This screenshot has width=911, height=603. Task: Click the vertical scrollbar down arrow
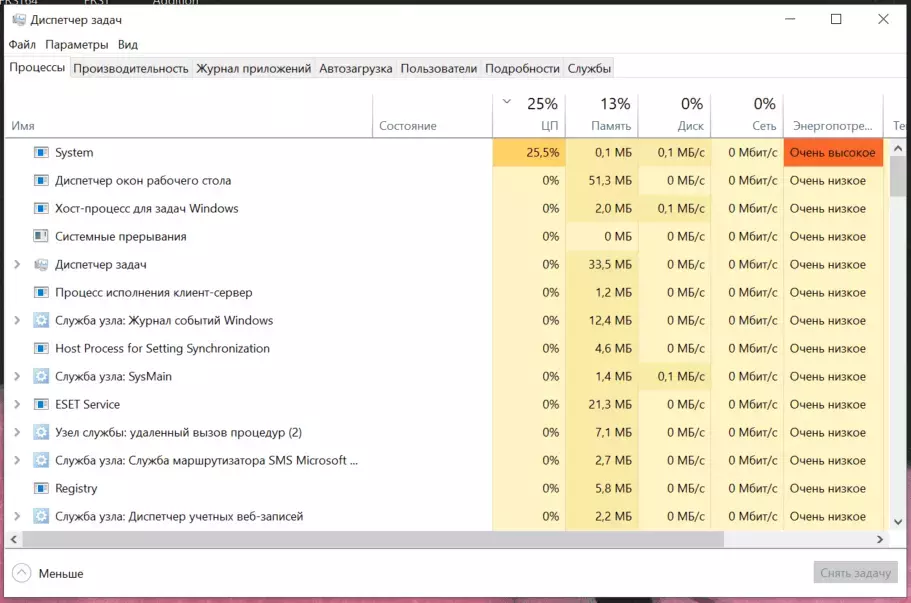(x=898, y=522)
